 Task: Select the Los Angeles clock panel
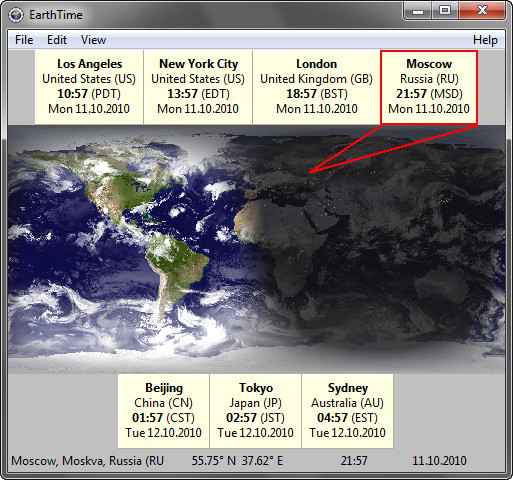[89, 87]
